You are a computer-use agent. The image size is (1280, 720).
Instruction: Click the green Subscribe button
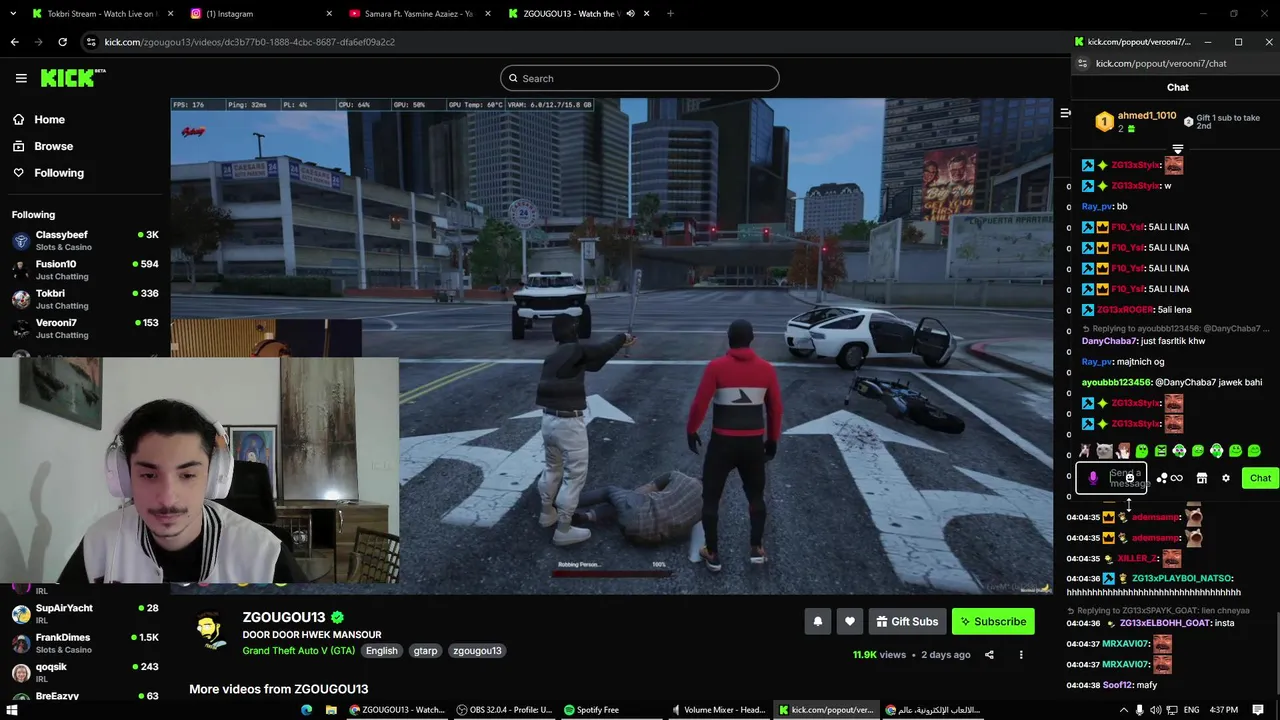(x=993, y=622)
